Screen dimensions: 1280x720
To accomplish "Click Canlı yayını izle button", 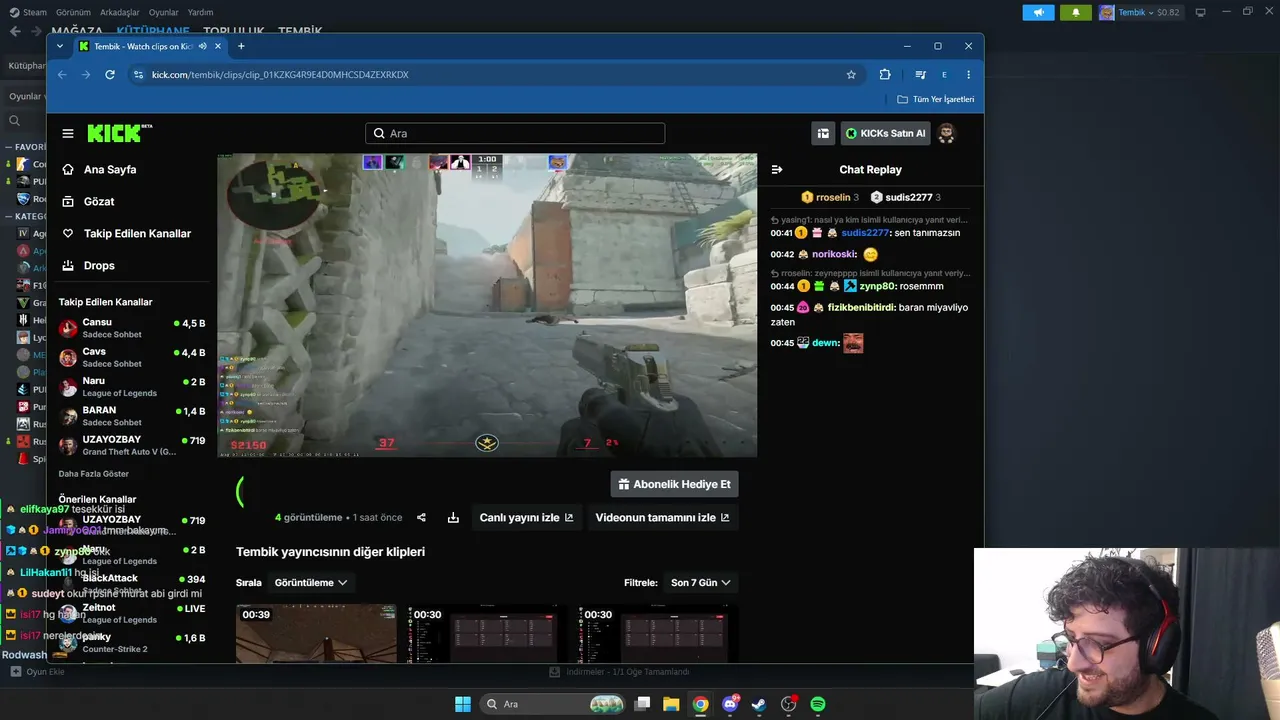I will [526, 518].
